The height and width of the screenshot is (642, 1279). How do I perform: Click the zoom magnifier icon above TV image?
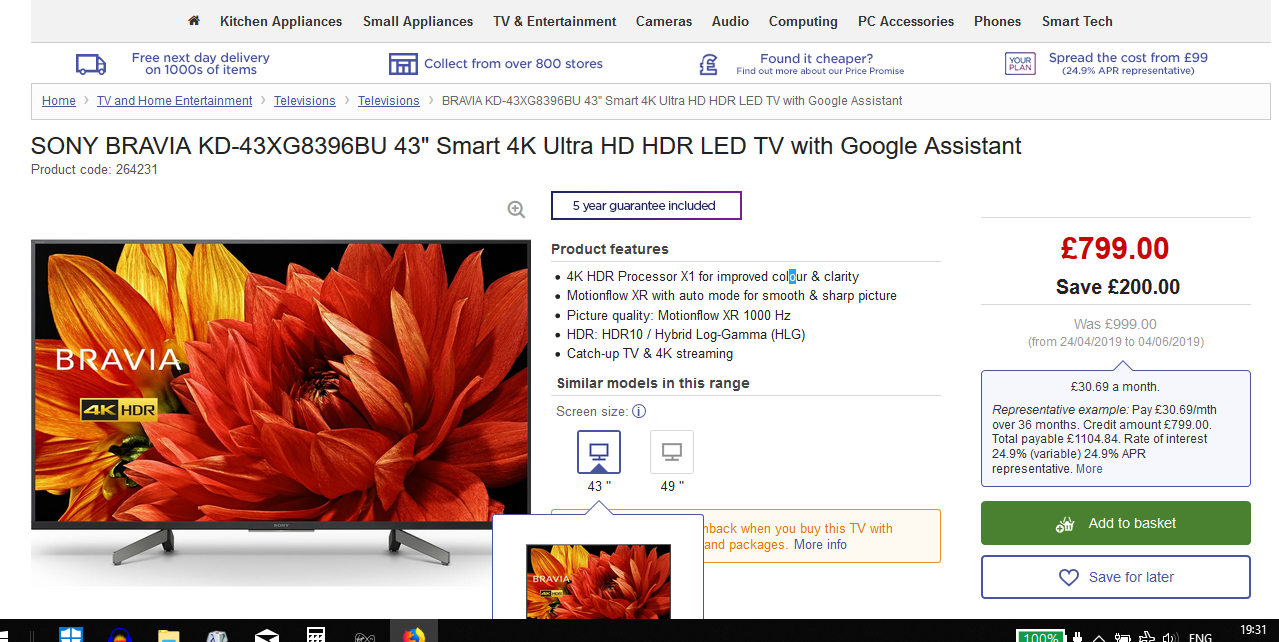coord(516,209)
